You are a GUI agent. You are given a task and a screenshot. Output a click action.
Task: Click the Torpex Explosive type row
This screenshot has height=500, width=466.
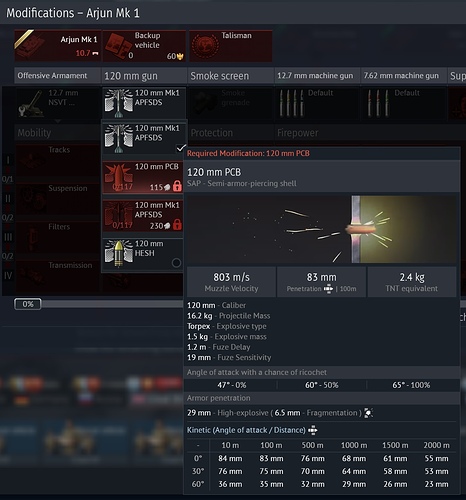coord(227,326)
